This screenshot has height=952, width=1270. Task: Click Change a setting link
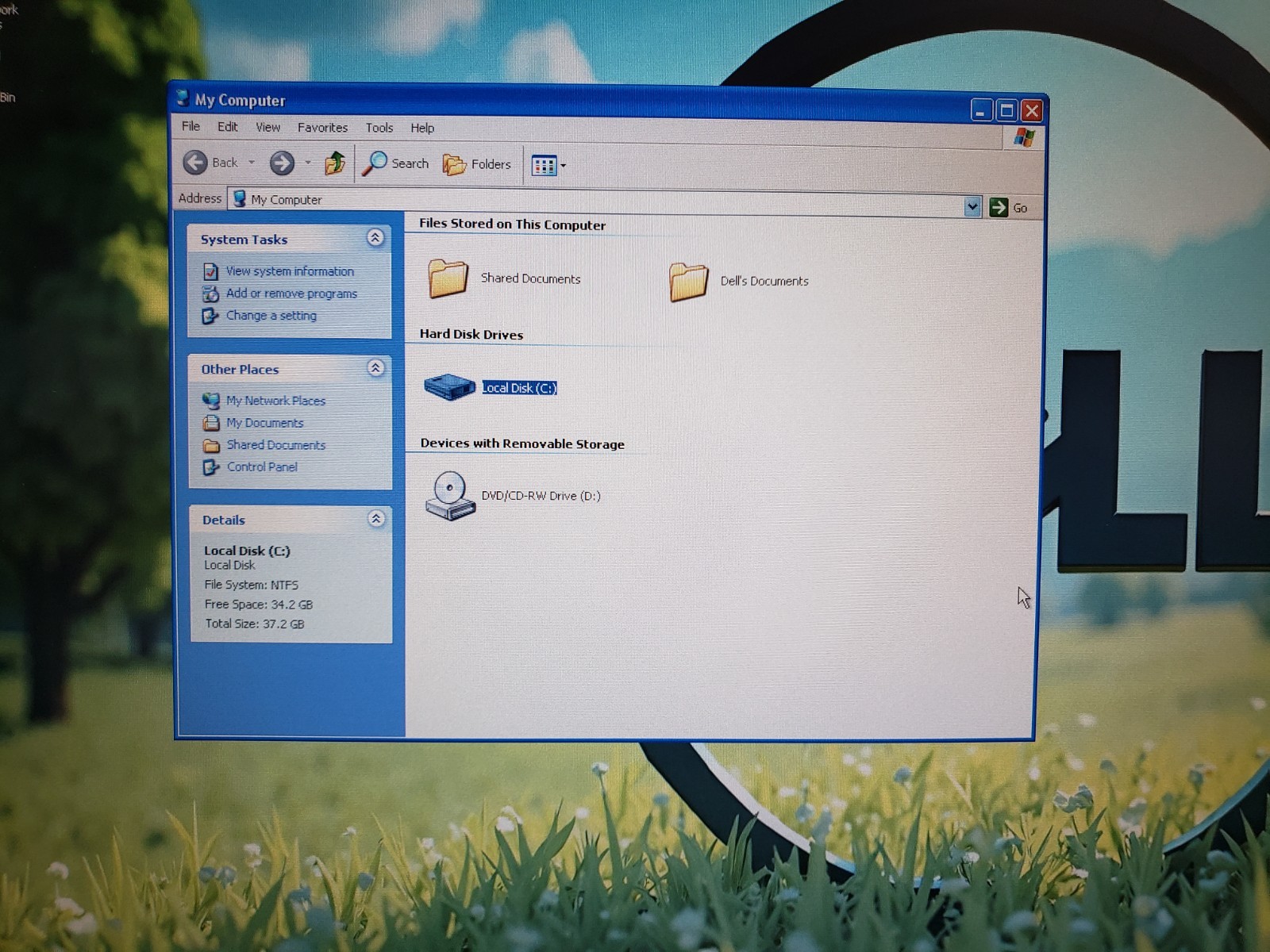271,316
